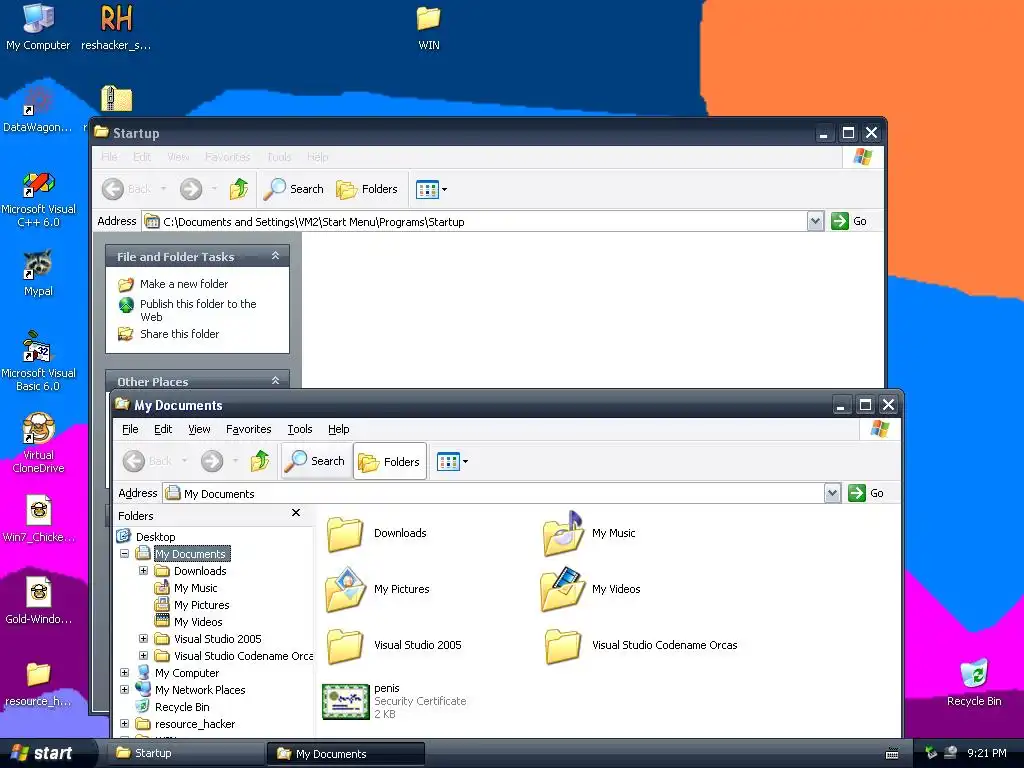The image size is (1024, 768).
Task: Open the reshacker desktop icon
Action: [116, 27]
